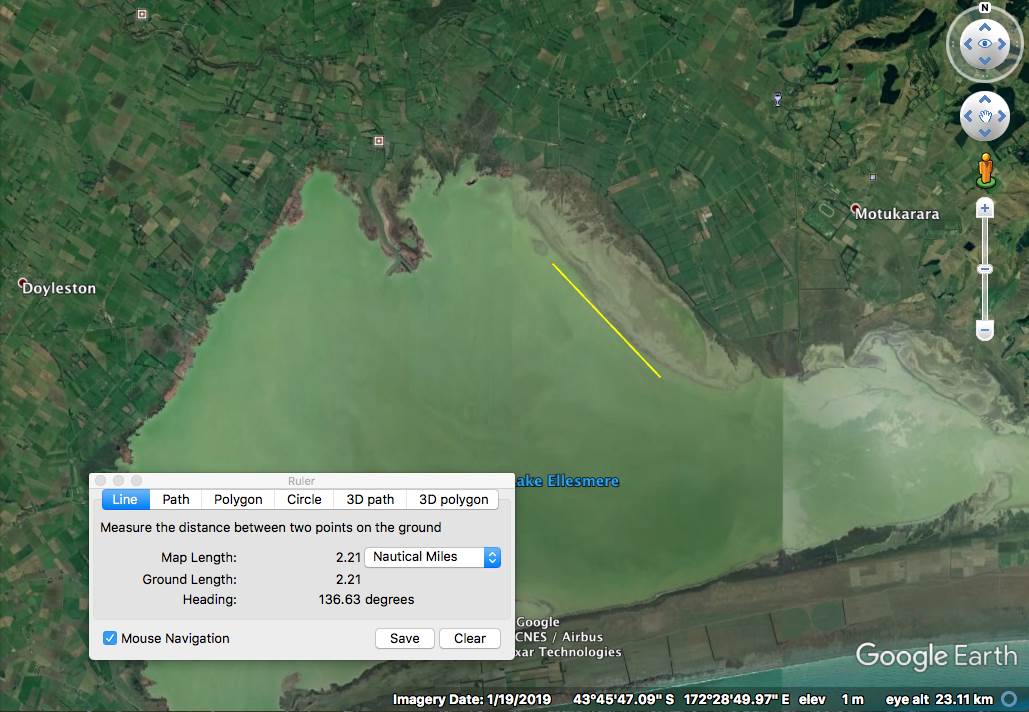Click the Save button in Ruler
Viewport: 1029px width, 712px height.
405,638
